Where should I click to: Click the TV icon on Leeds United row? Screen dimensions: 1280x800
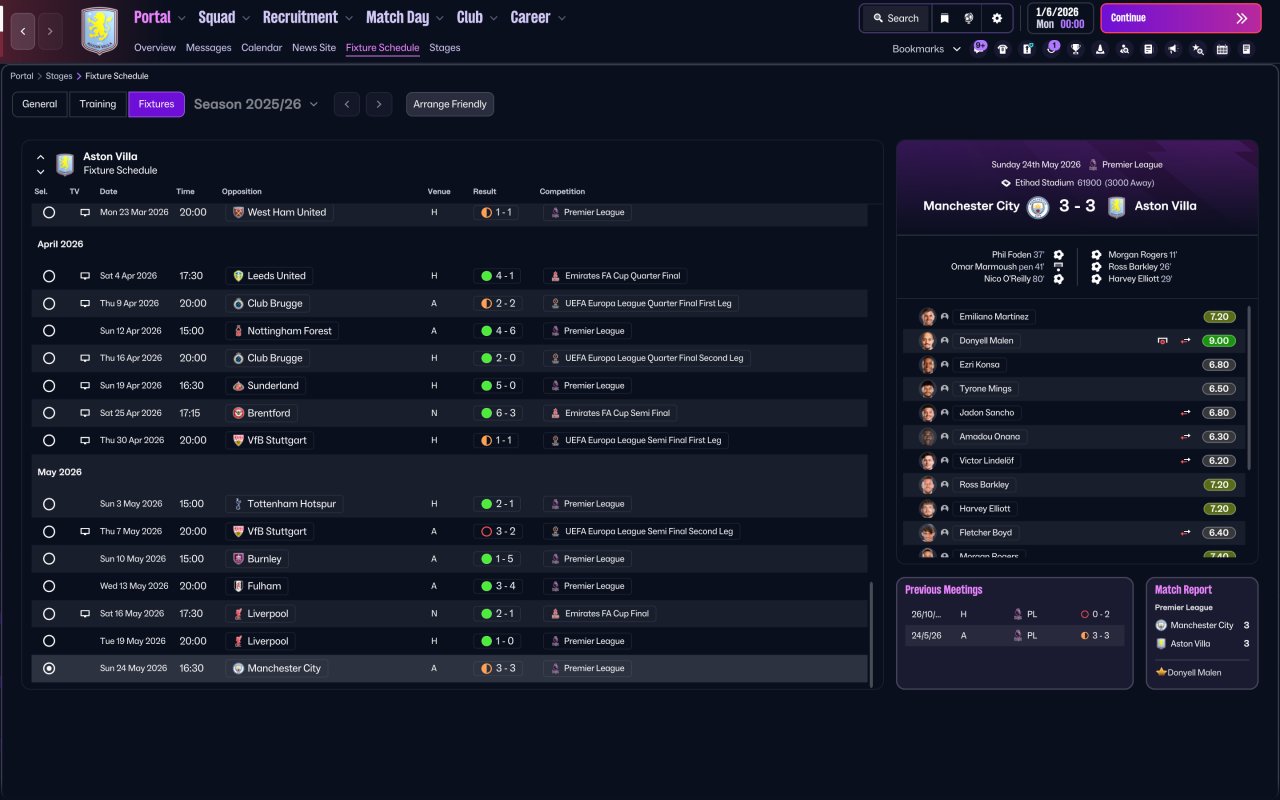click(x=85, y=276)
